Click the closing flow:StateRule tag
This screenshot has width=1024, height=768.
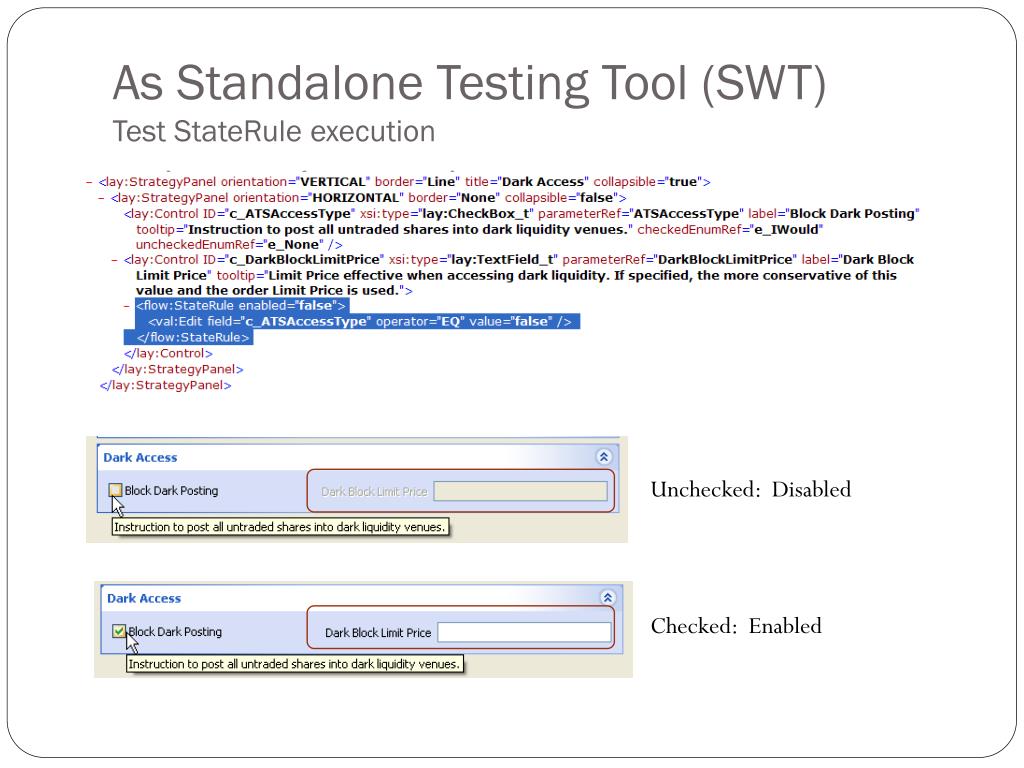193,338
